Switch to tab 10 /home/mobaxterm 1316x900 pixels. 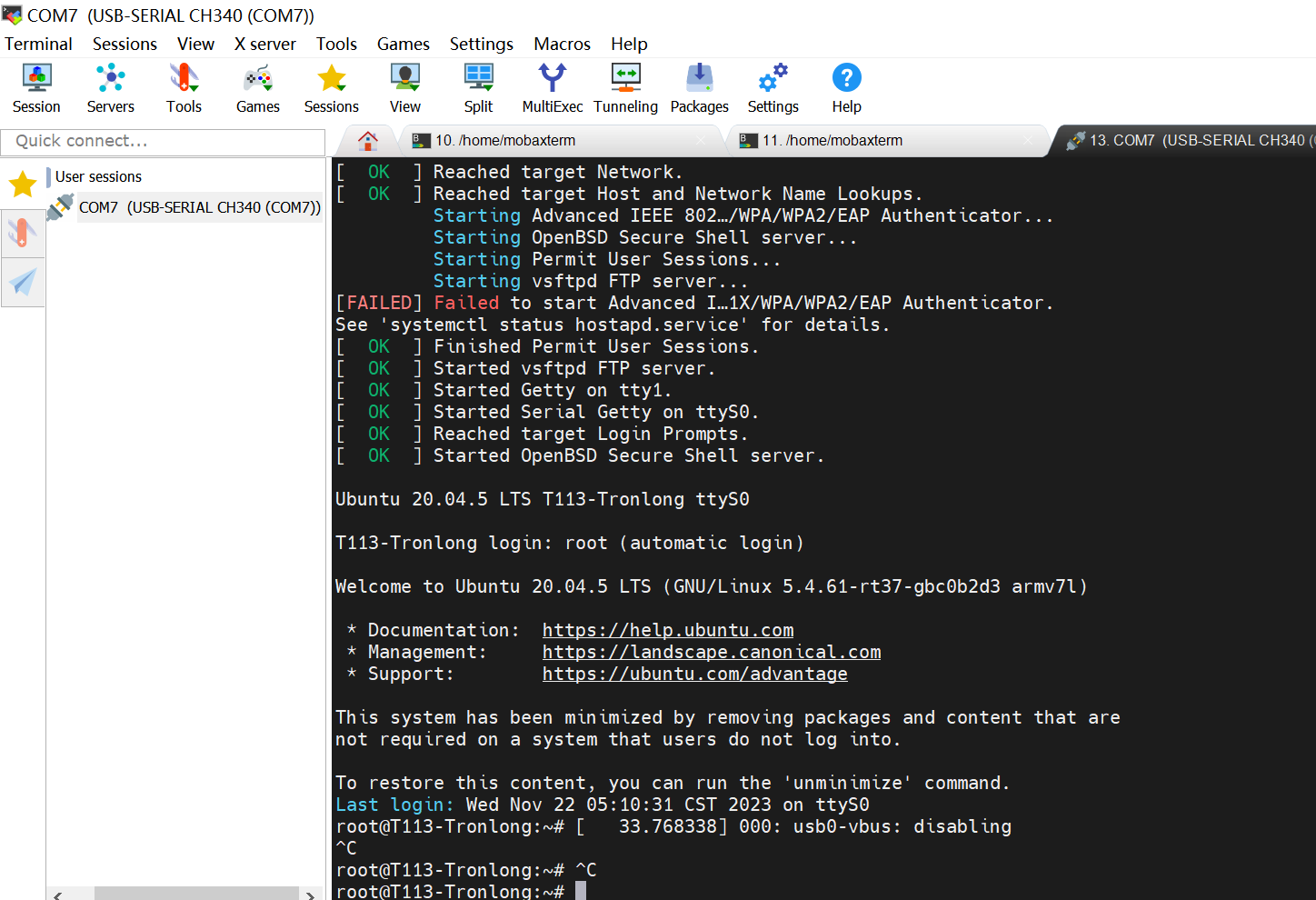(x=504, y=141)
